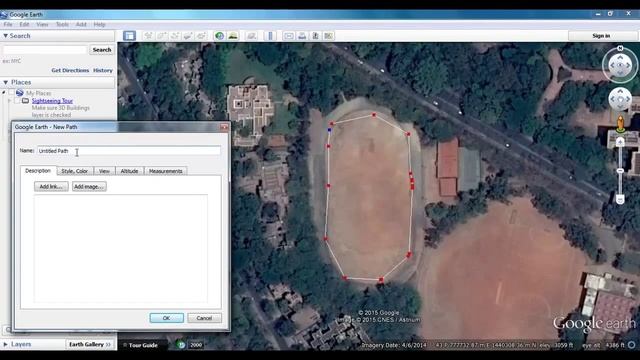
Task: Switch to the Style, Color tab
Action: (x=75, y=171)
